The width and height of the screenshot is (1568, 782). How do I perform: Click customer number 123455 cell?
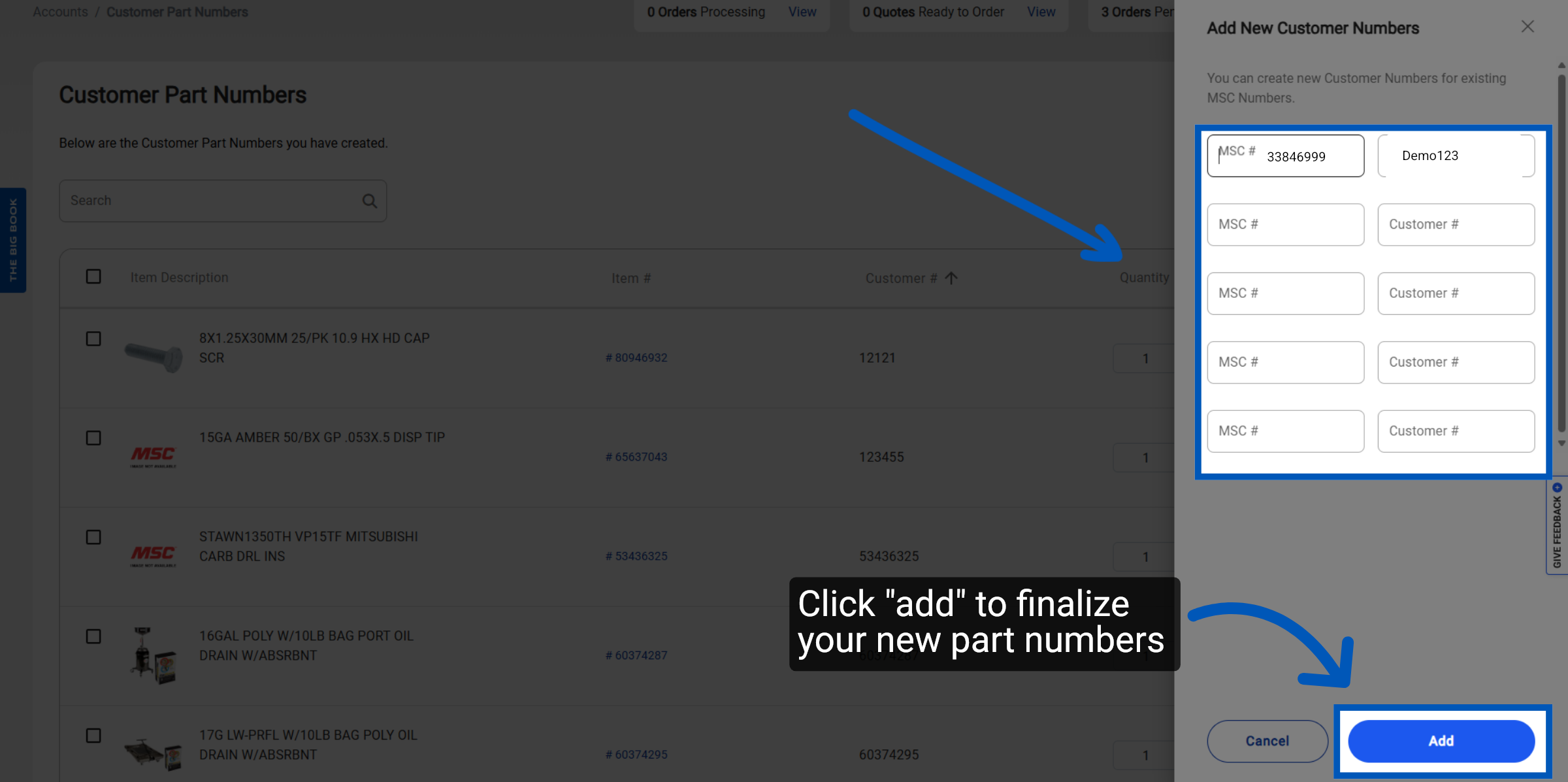[x=881, y=457]
